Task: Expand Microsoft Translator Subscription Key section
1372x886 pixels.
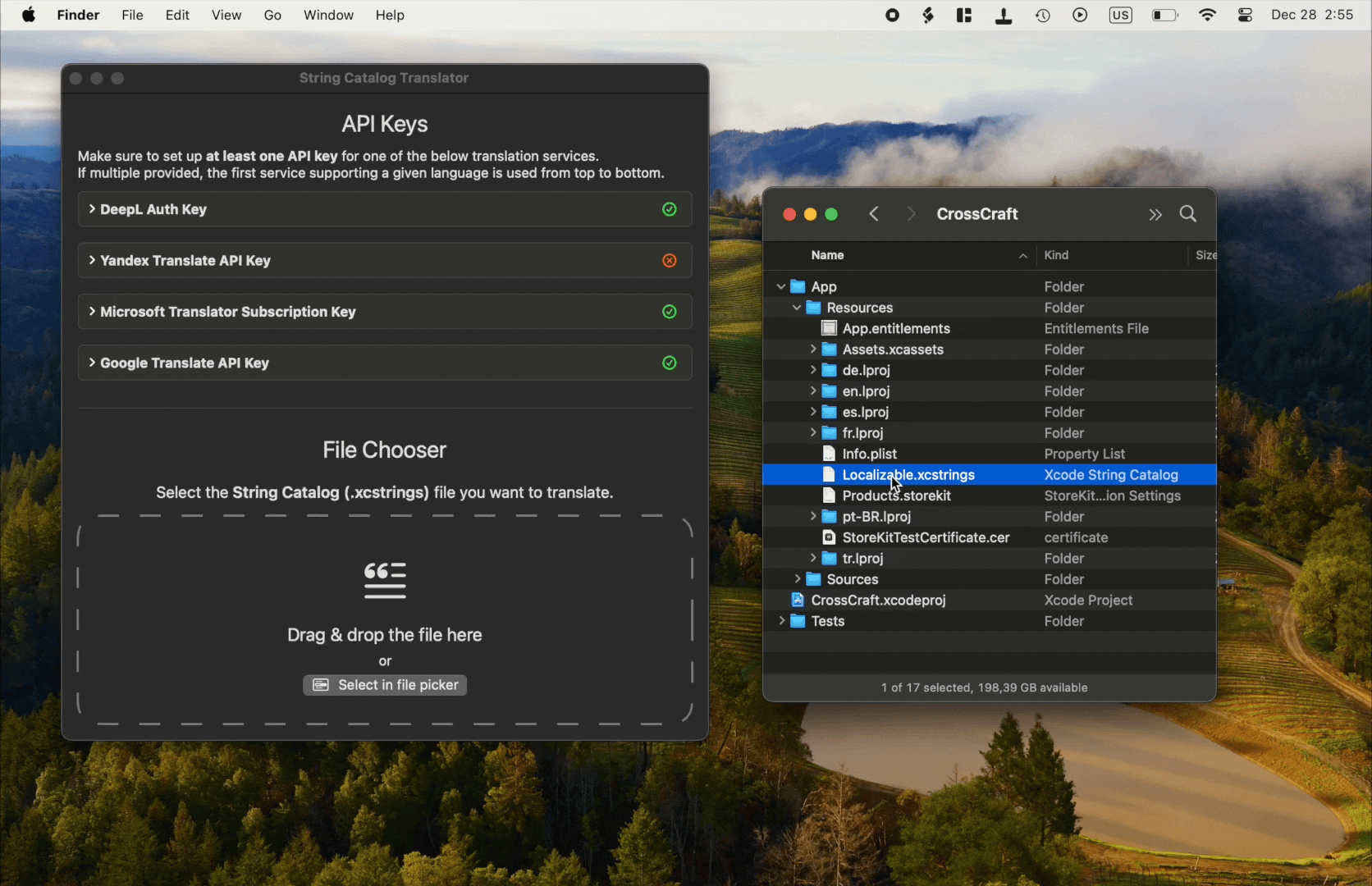Action: pos(92,312)
